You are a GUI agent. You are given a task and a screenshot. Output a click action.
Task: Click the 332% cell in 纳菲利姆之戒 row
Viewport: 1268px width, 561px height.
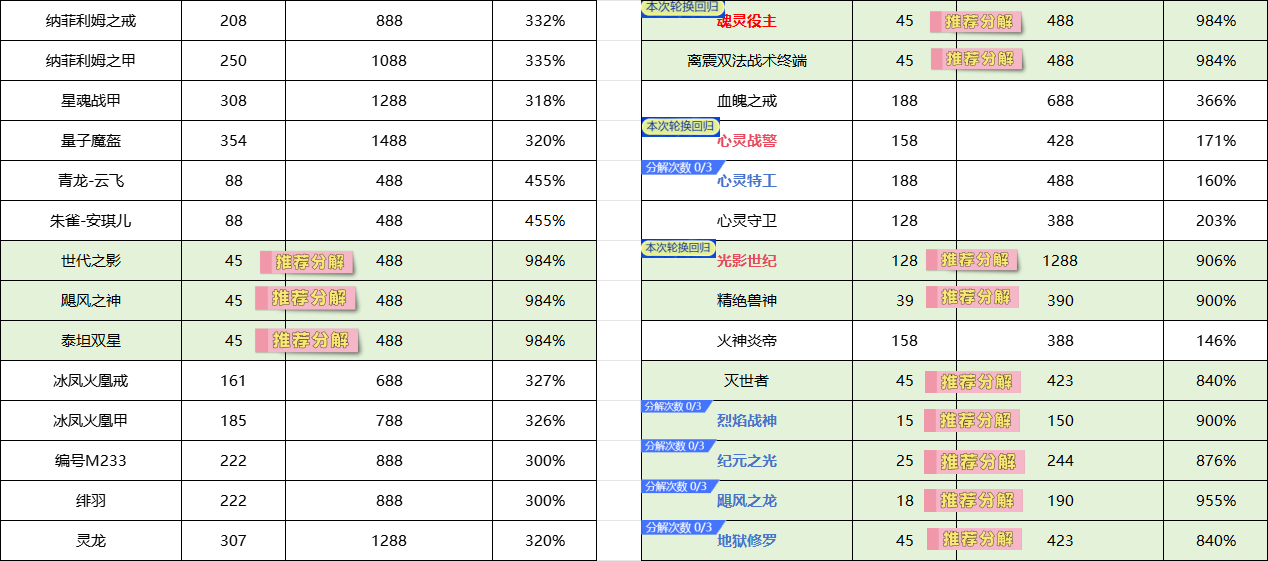544,20
